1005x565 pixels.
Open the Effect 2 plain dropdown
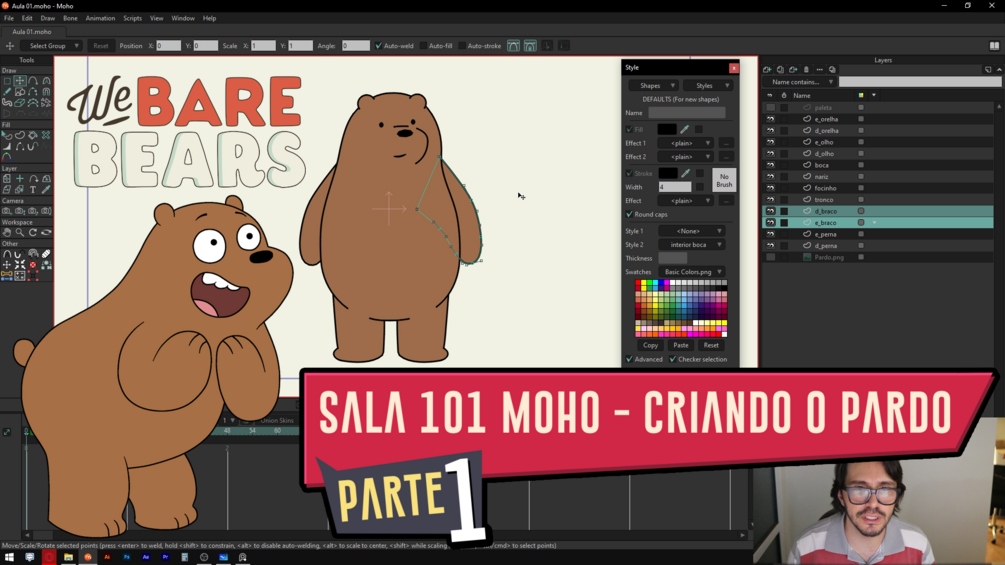pyautogui.click(x=685, y=157)
